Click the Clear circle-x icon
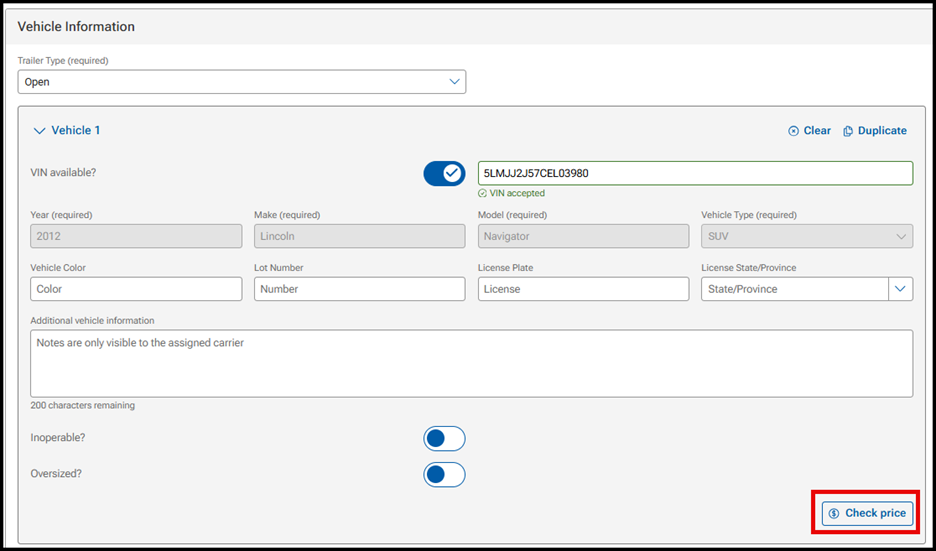 click(793, 131)
